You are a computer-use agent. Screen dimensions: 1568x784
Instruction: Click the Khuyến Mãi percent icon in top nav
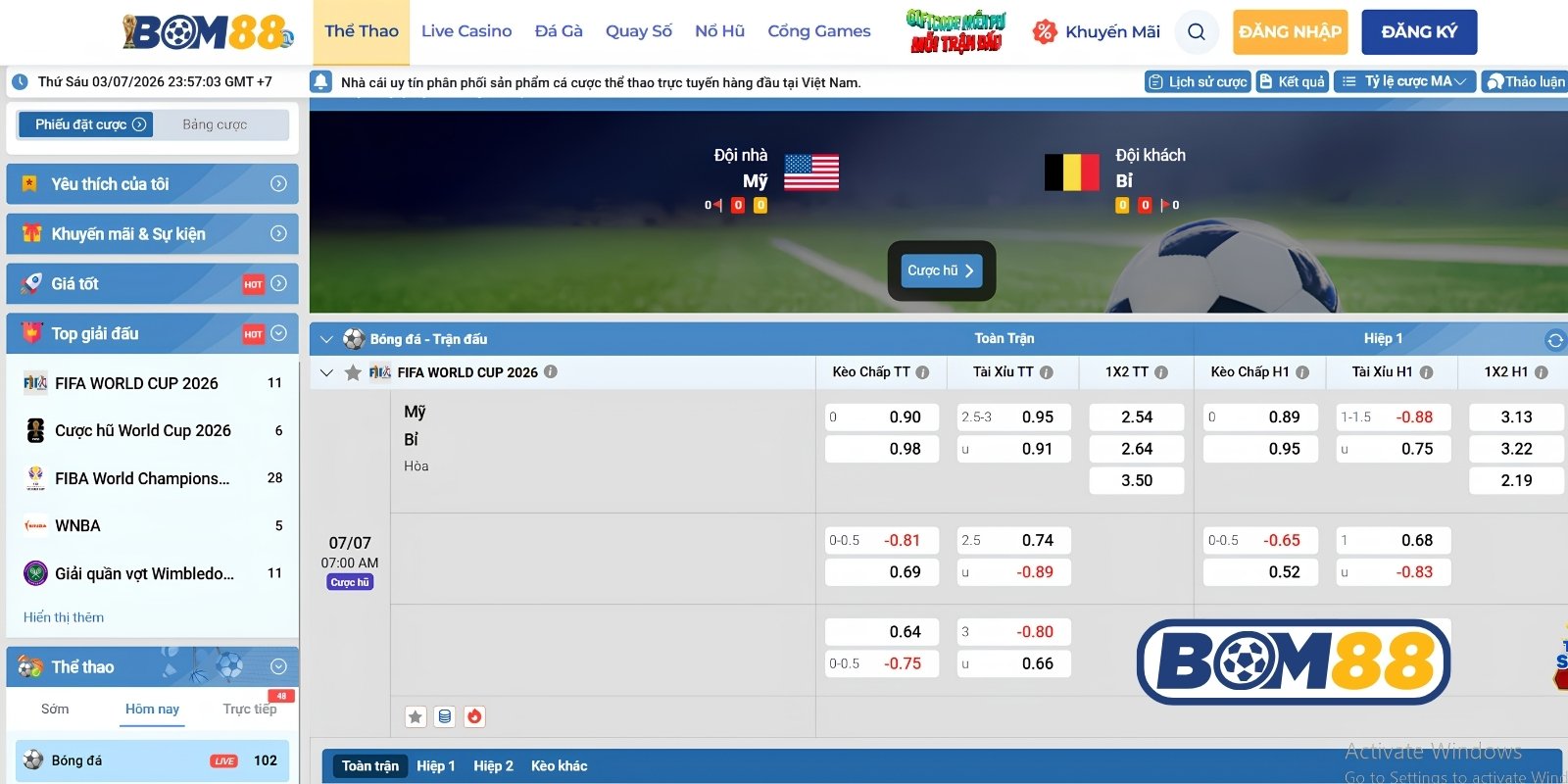(1045, 31)
